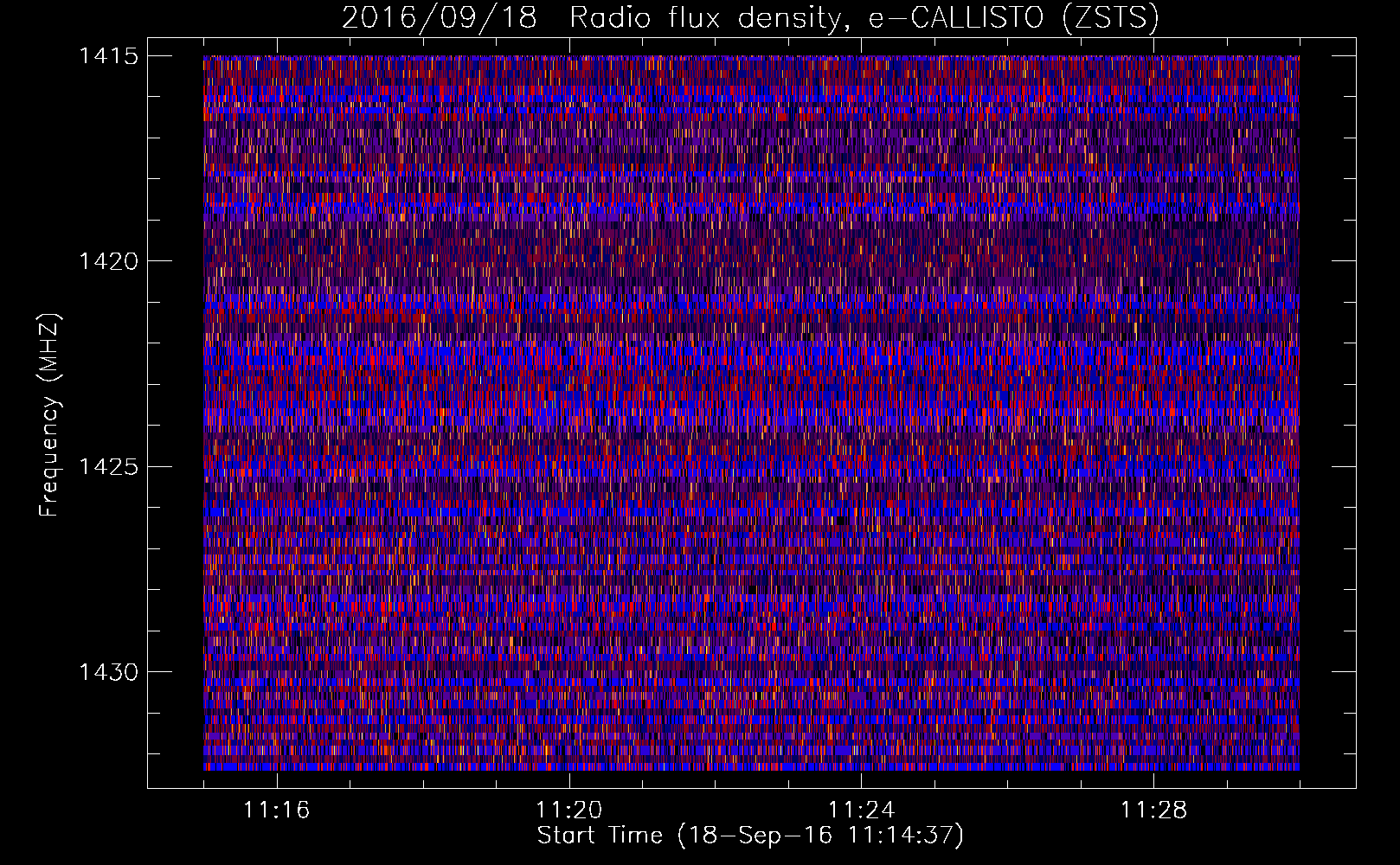The width and height of the screenshot is (1400, 865).
Task: Select the 1415 frequency tick label
Action: pos(108,56)
